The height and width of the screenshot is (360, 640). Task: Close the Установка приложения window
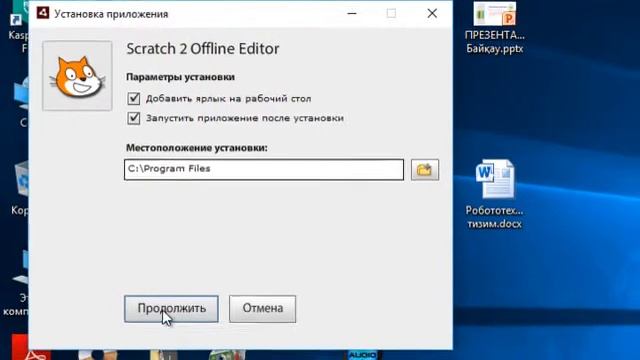coord(432,13)
